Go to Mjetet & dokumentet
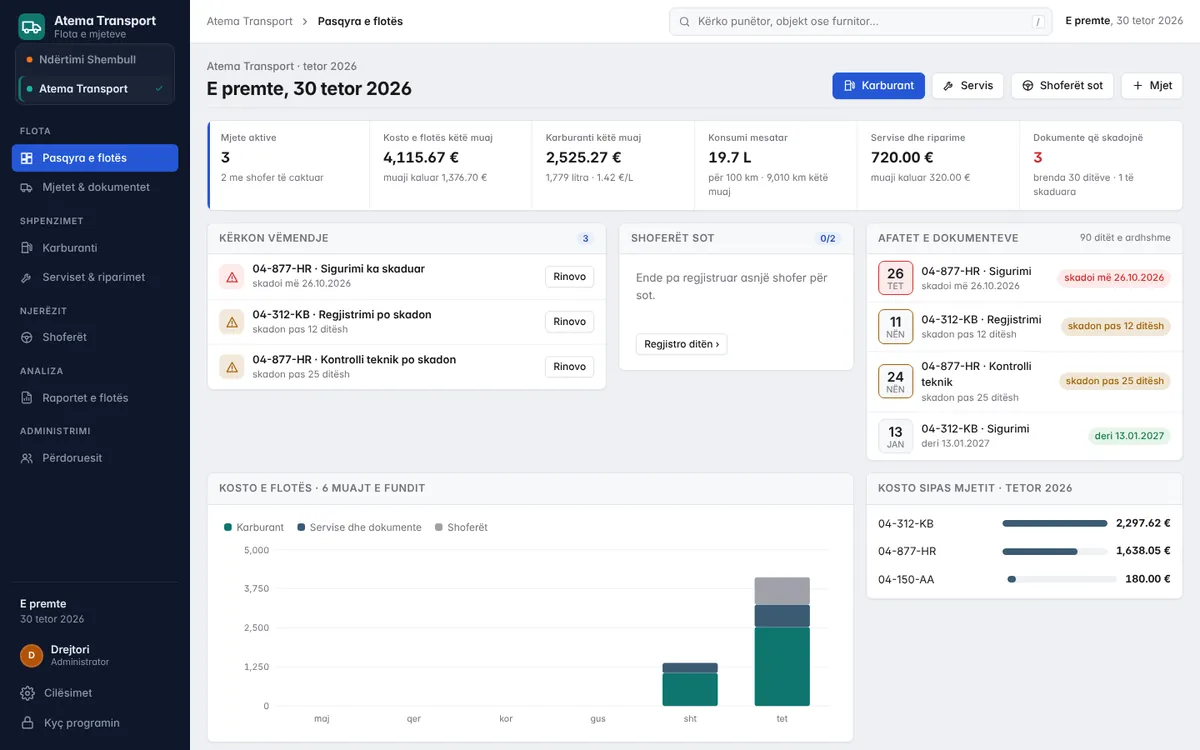Image resolution: width=1200 pixels, height=750 pixels. click(95, 187)
